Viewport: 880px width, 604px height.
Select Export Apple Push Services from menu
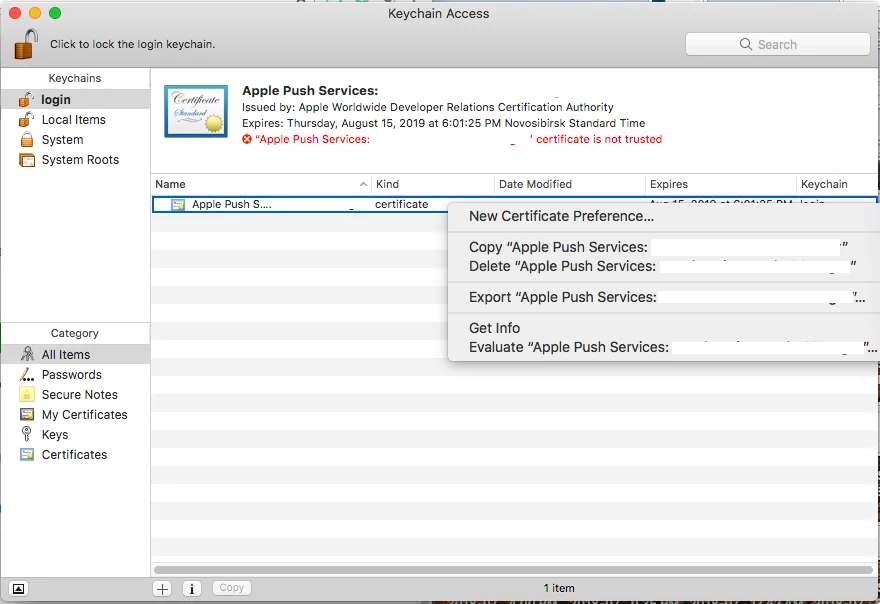coord(560,297)
